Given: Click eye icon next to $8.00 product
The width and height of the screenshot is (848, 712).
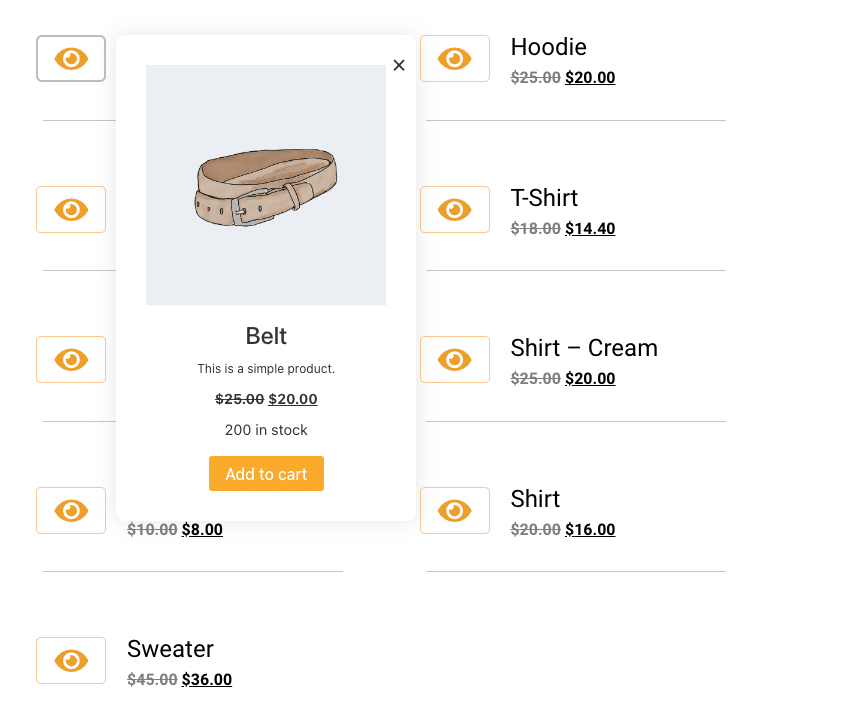Looking at the screenshot, I should pyautogui.click(x=71, y=510).
